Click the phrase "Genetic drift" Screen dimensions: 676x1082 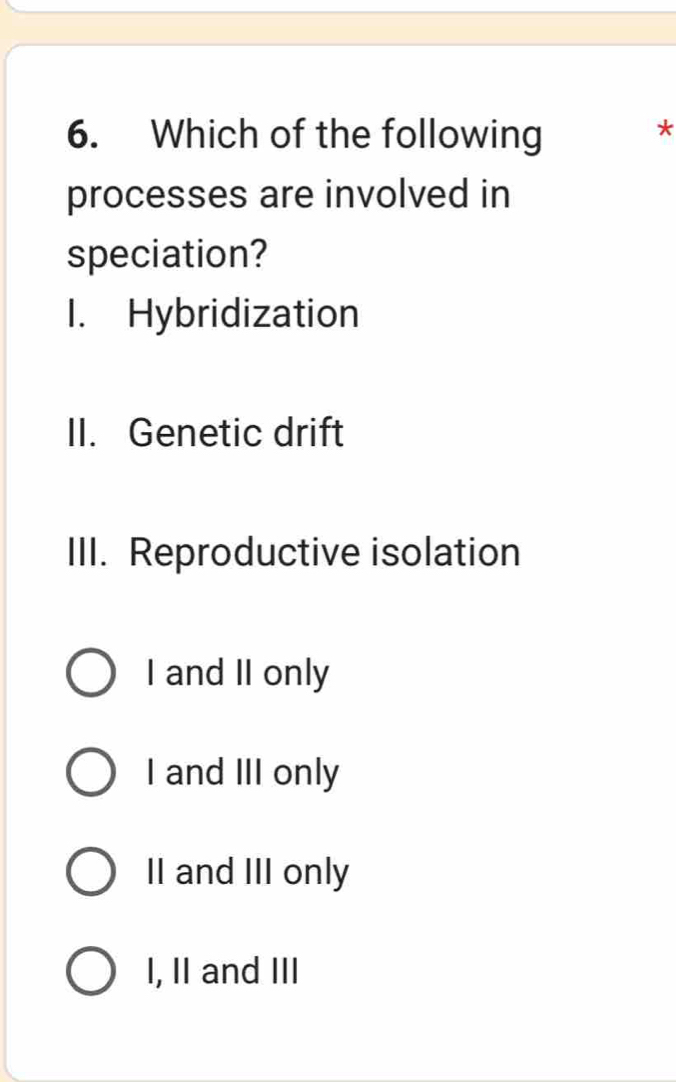[238, 432]
